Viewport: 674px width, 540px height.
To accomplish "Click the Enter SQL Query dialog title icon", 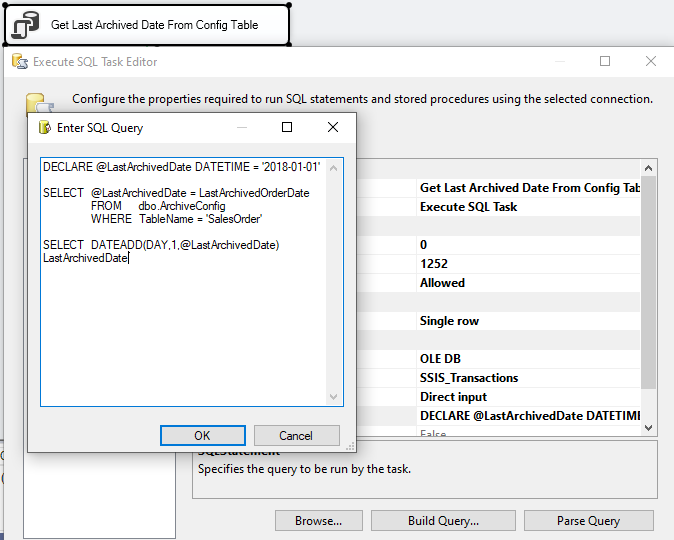I will coord(45,128).
